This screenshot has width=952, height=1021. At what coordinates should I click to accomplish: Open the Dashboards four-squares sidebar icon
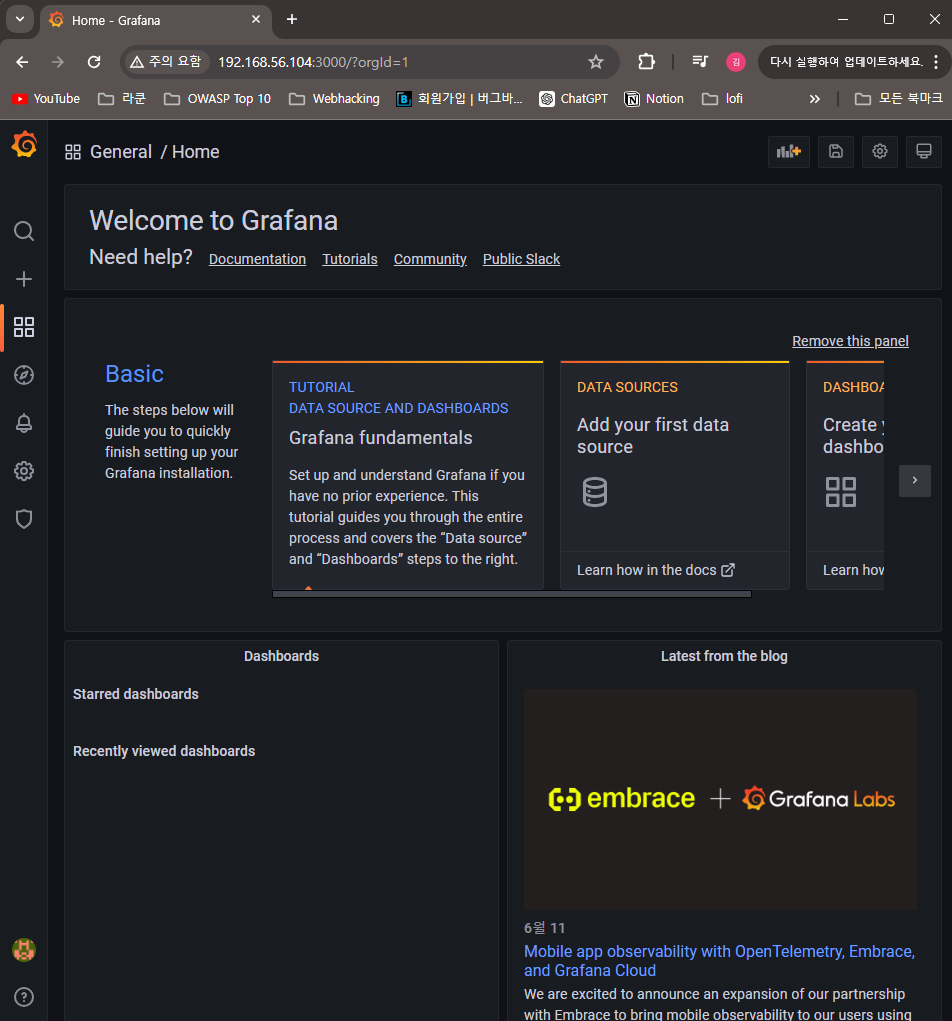[x=24, y=327]
